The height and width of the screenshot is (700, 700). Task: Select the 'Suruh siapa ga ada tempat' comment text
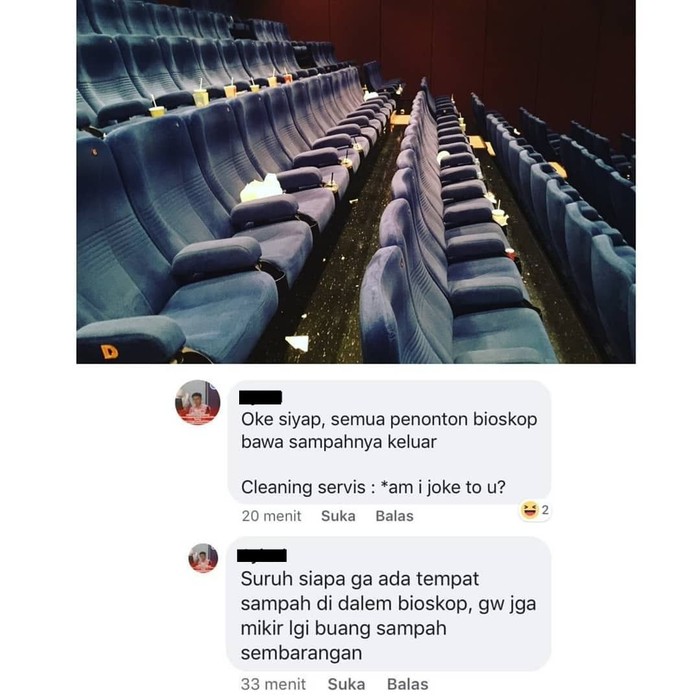pos(388,616)
